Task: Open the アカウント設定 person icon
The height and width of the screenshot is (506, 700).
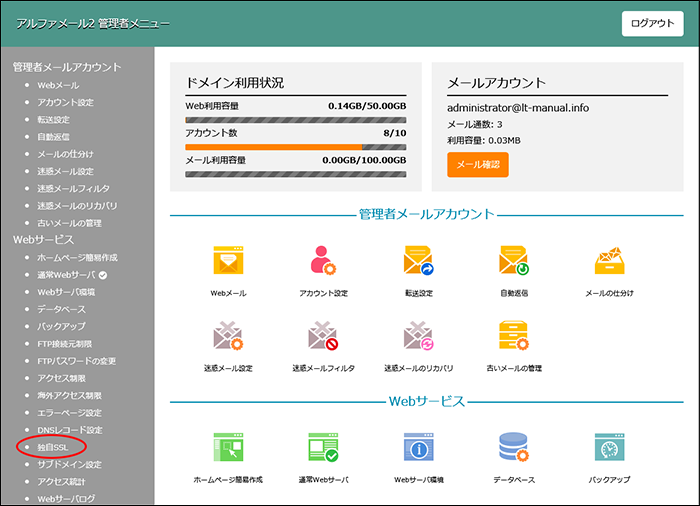Action: tap(323, 260)
